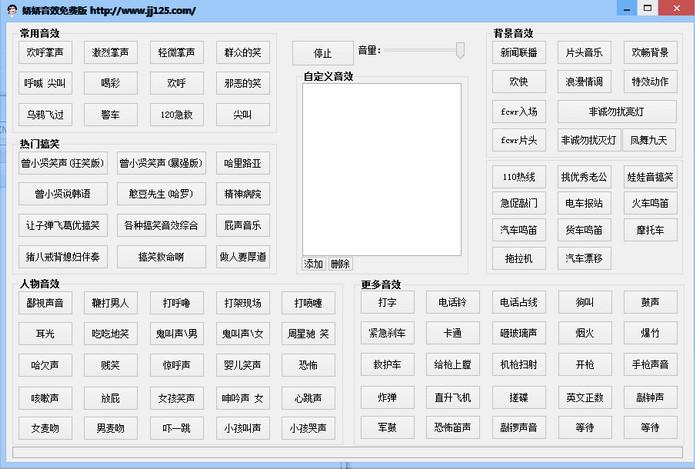The height and width of the screenshot is (469, 695).
Task: Trigger the 汽车漂移 sound button
Action: [583, 258]
